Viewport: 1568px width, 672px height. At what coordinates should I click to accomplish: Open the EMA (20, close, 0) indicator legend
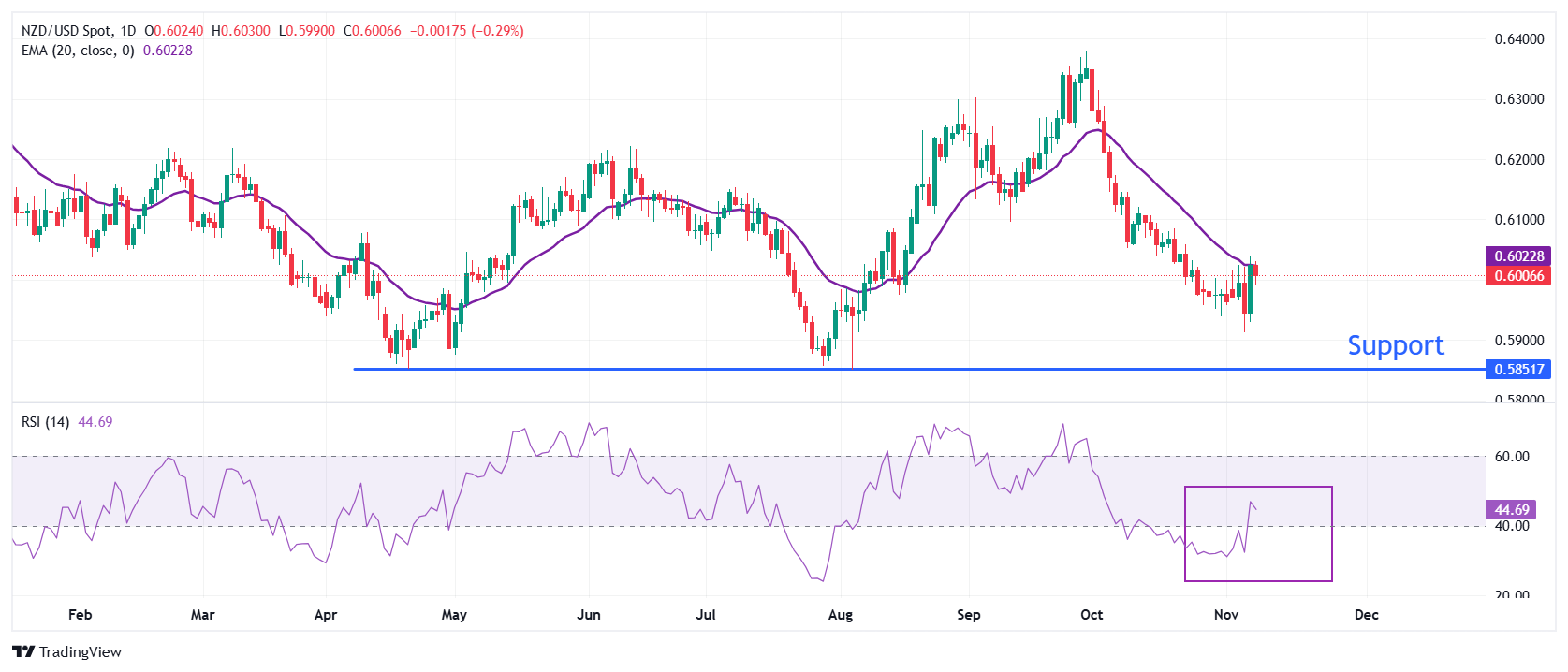[x=78, y=51]
